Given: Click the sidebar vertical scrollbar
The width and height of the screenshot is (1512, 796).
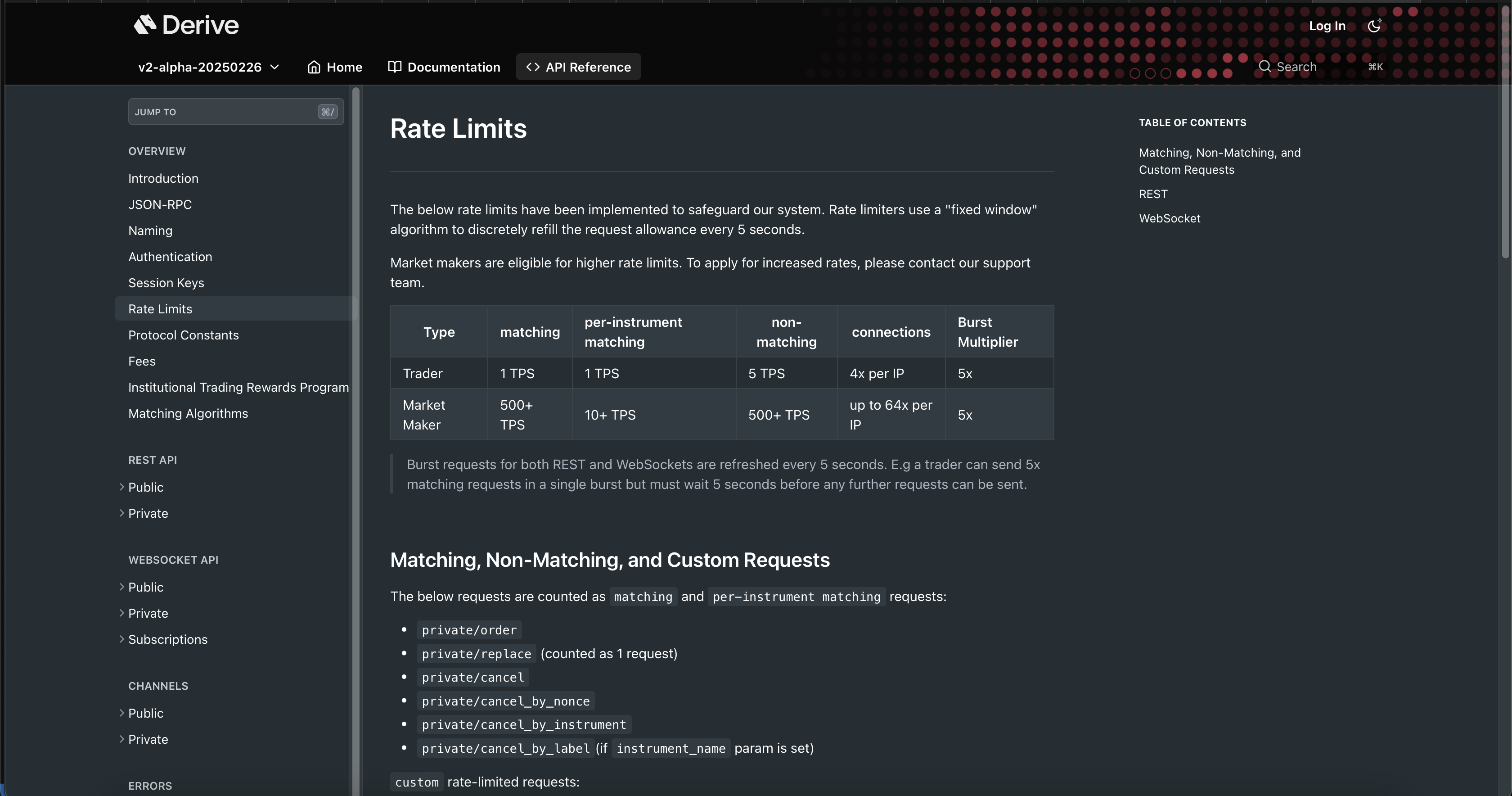Looking at the screenshot, I should (x=355, y=411).
